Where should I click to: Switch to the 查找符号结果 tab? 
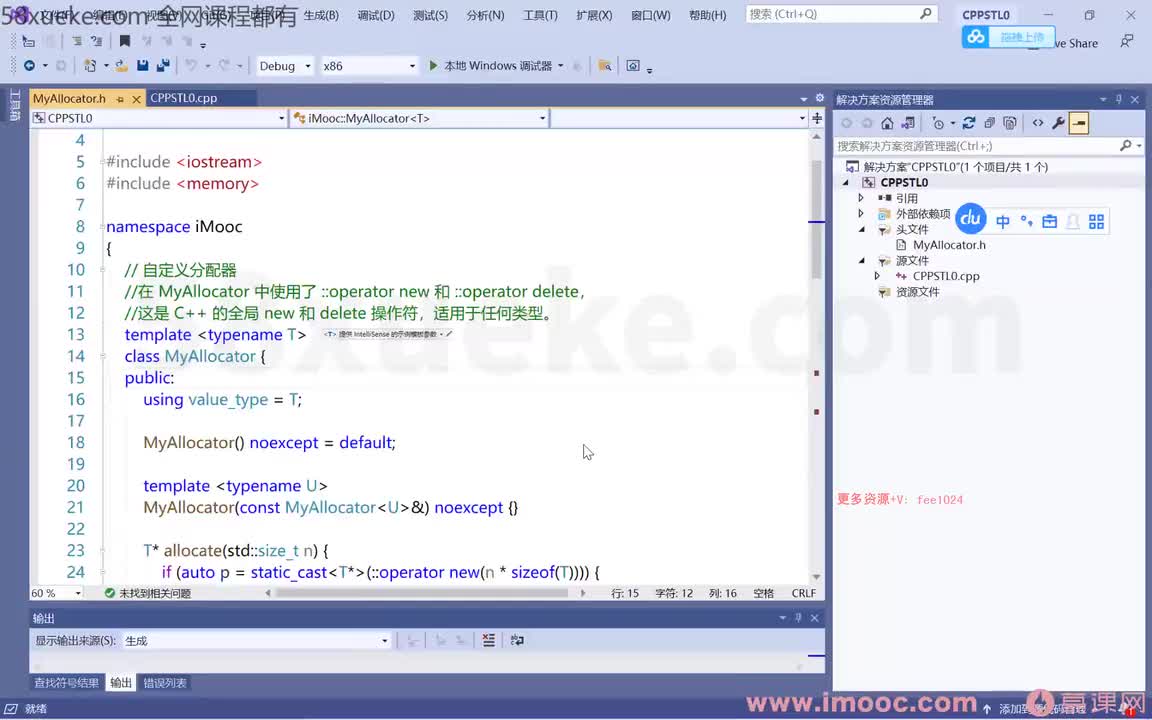tap(66, 683)
